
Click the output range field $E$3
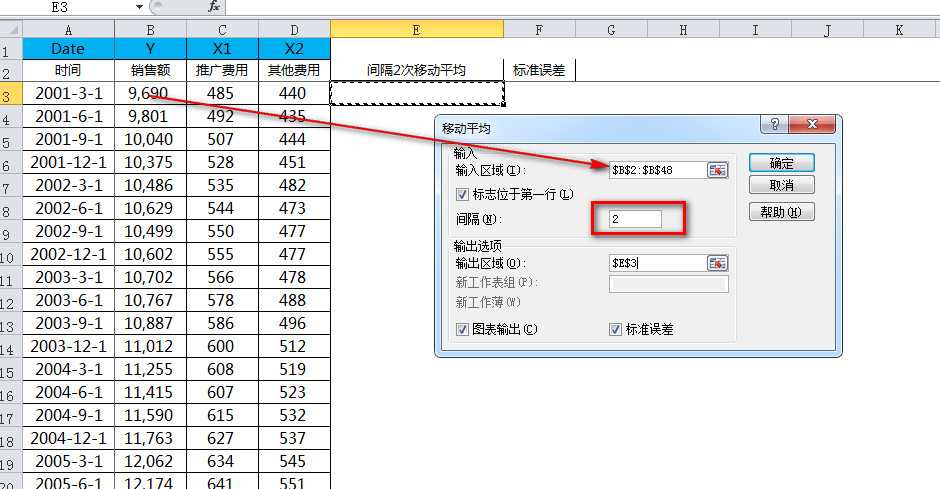(658, 263)
